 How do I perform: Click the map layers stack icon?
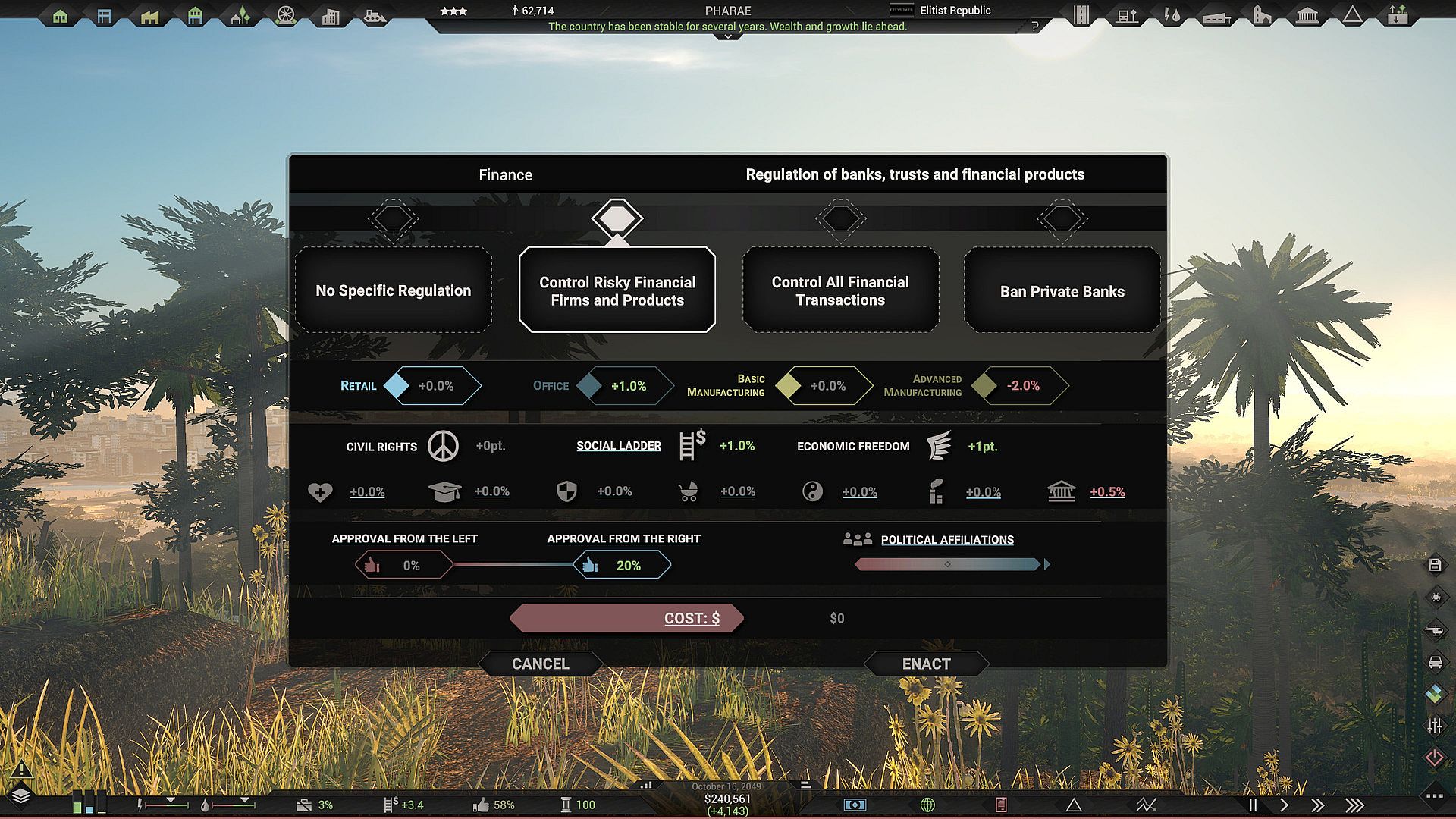(20, 795)
